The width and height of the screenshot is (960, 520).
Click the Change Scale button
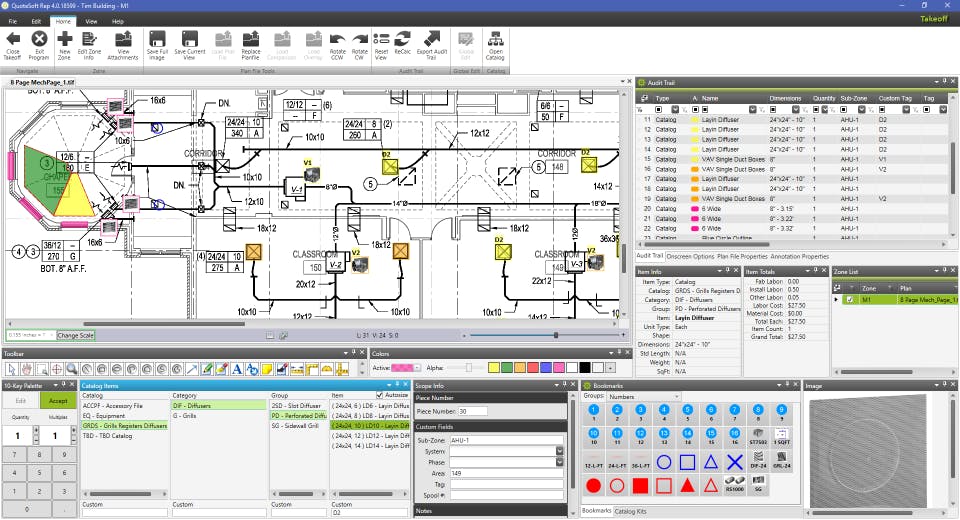click(74, 335)
